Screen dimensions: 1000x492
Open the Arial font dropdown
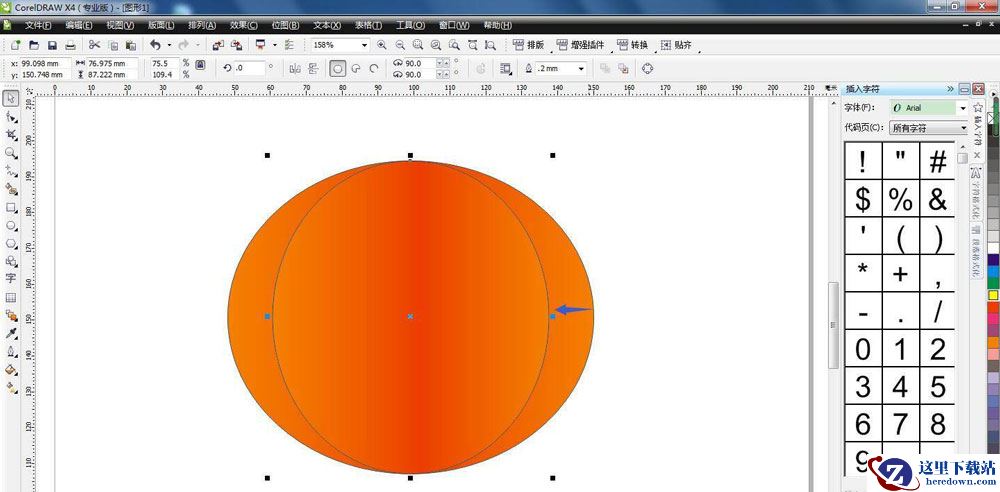tap(963, 108)
